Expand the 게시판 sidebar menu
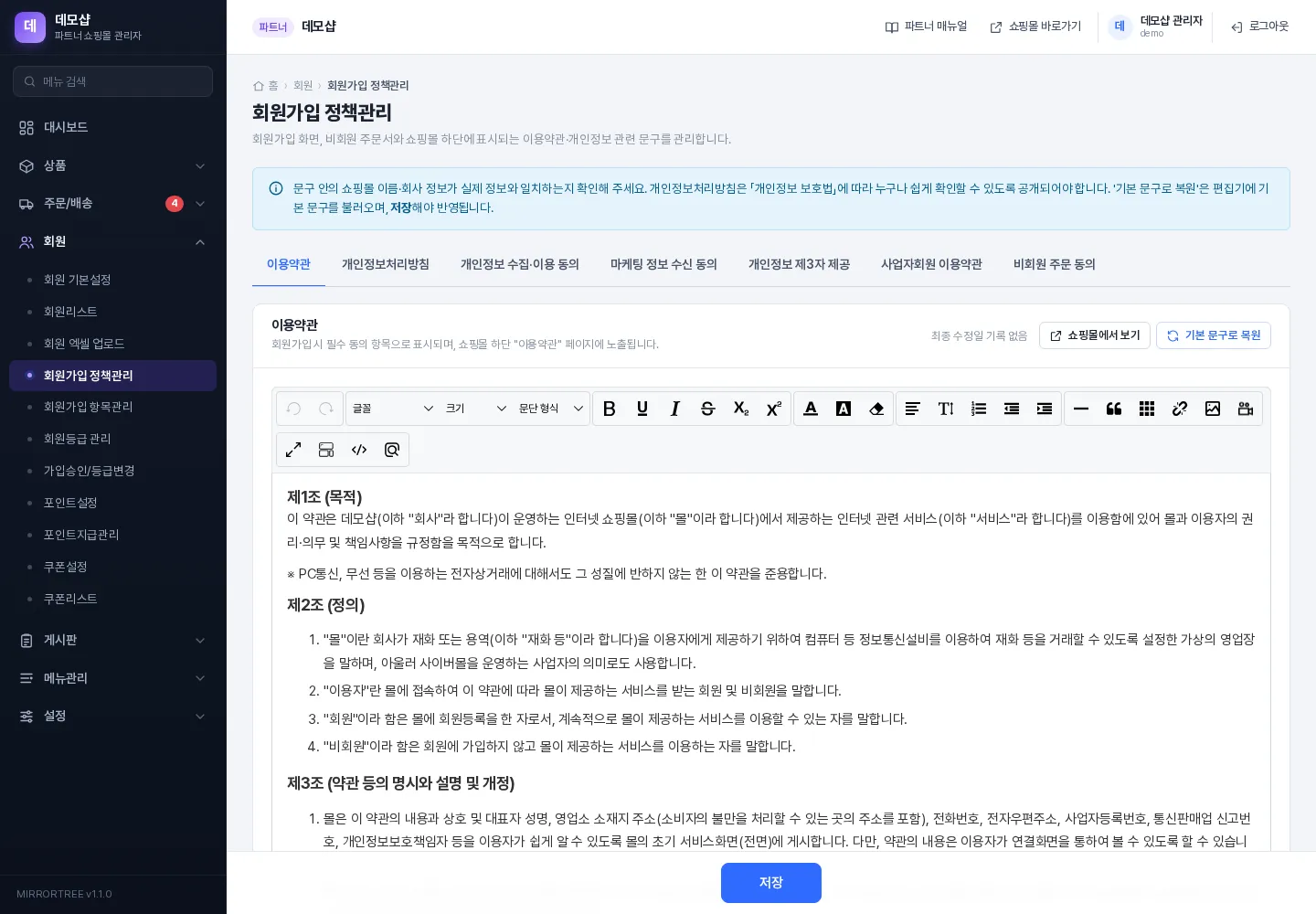This screenshot has height=914, width=1316. tap(112, 641)
